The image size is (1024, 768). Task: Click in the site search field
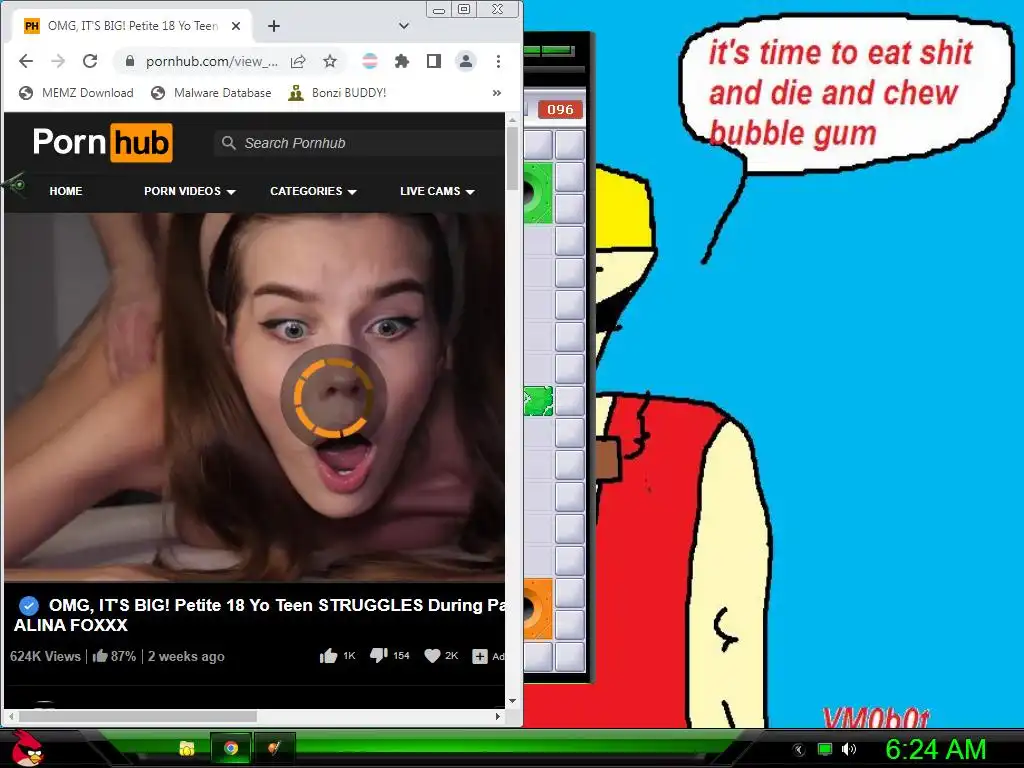tap(360, 143)
